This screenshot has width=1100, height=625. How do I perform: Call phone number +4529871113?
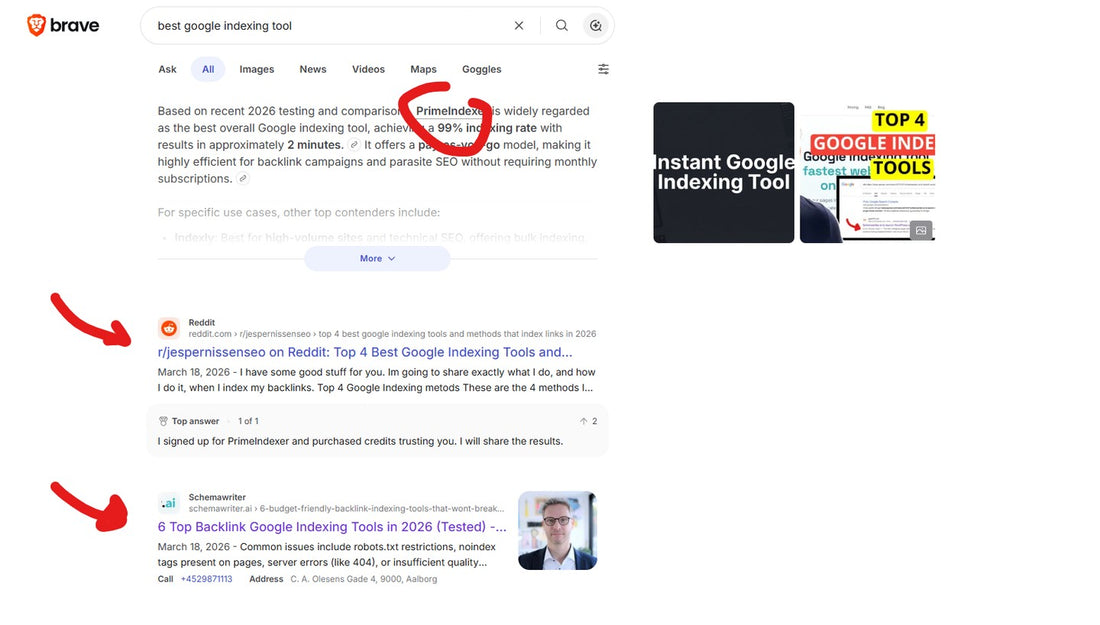pos(206,579)
